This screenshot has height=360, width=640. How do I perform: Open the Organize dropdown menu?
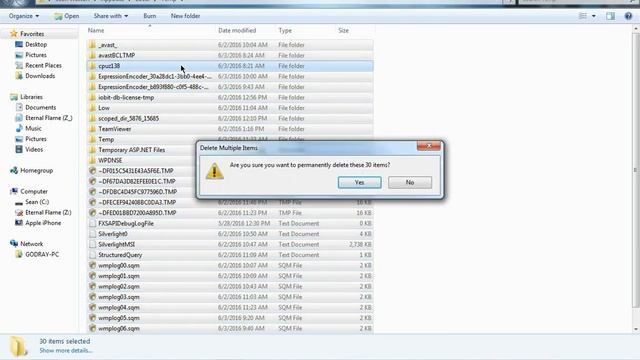(x=24, y=16)
